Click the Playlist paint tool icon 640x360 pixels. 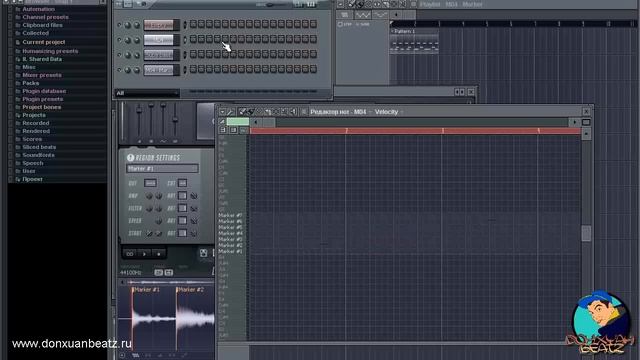(x=360, y=4)
